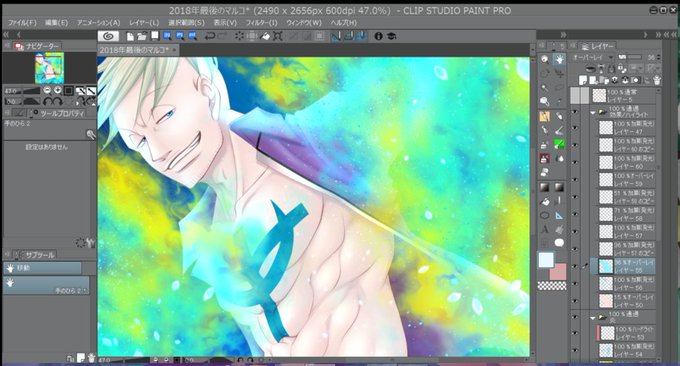
Task: Select the Pen tool icon with yellow background
Action: (545, 116)
